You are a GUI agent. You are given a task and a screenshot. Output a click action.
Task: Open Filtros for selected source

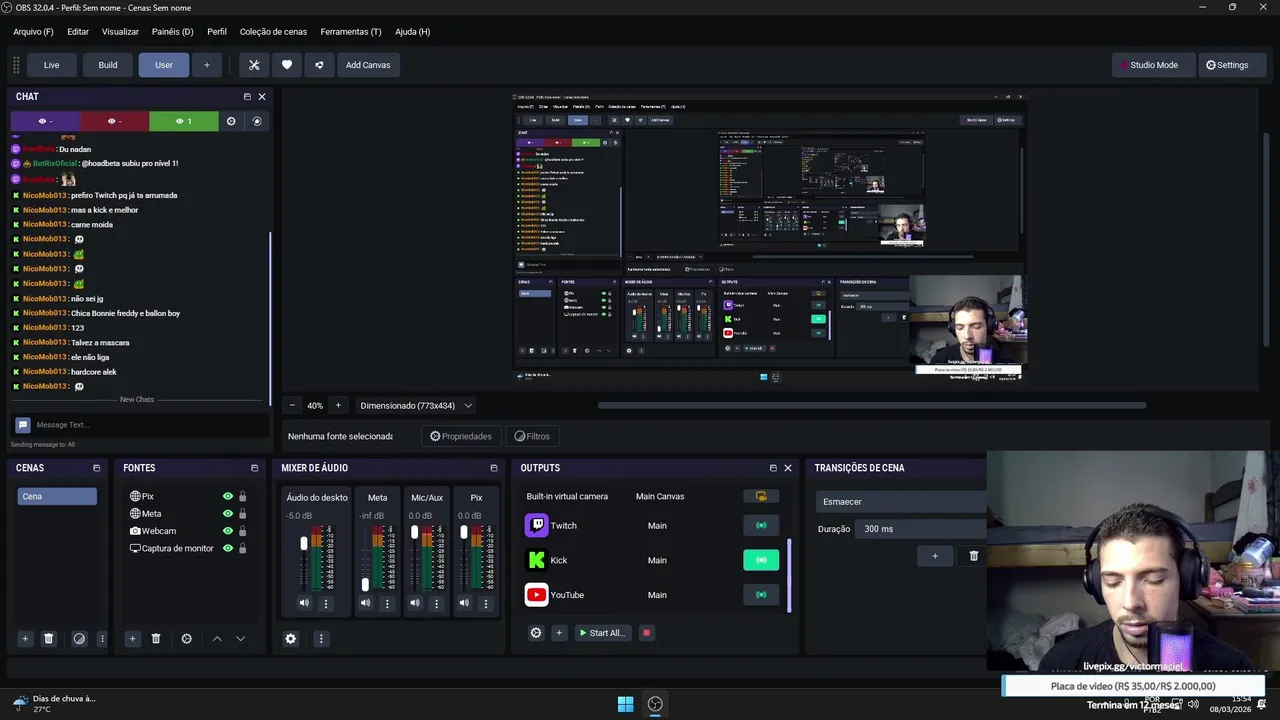(532, 436)
